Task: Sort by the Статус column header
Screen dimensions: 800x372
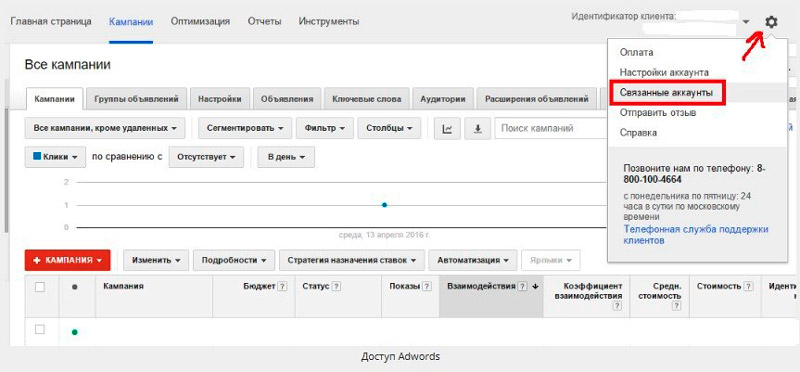Action: click(316, 287)
